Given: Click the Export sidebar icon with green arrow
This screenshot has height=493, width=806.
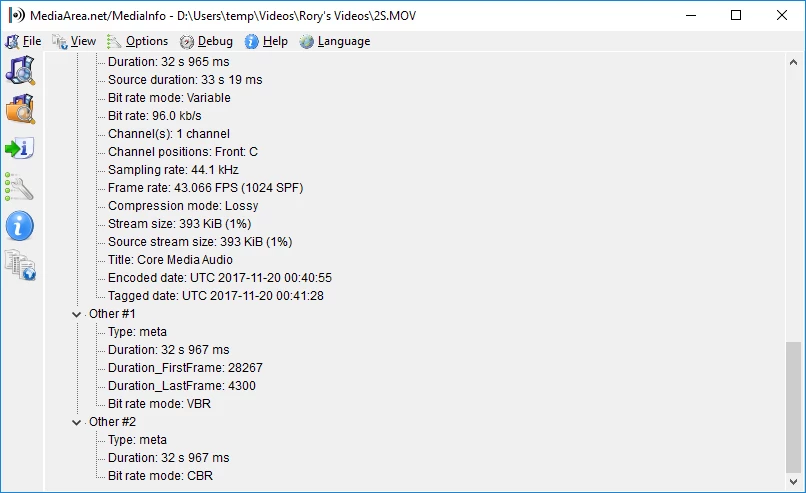Looking at the screenshot, I should coord(20,148).
